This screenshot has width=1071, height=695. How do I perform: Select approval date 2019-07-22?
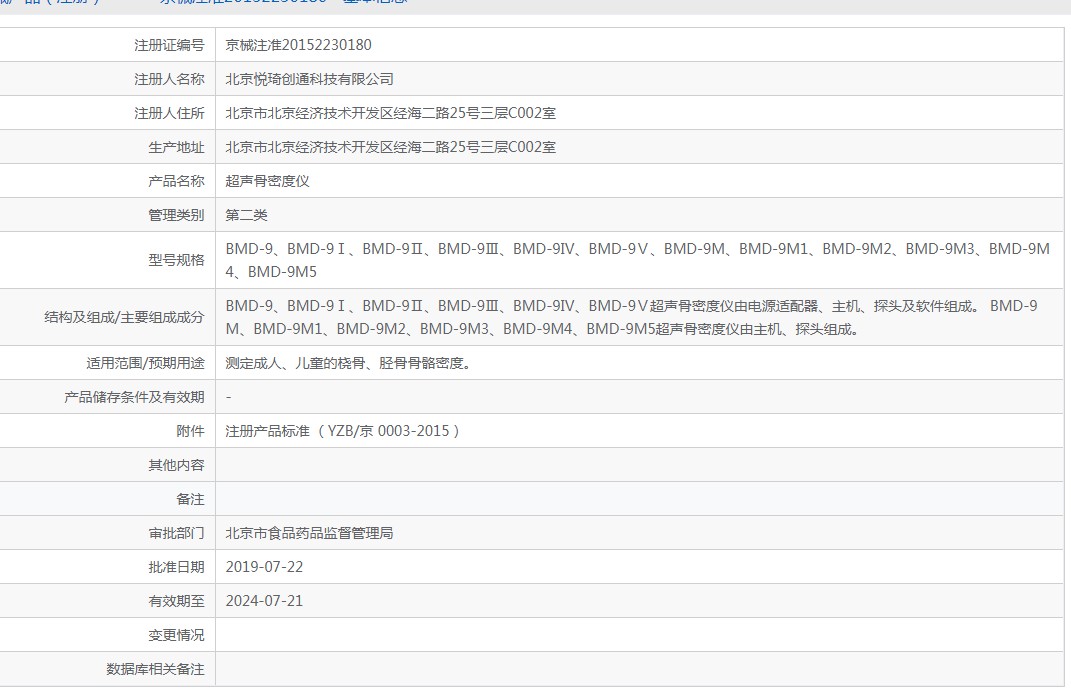coord(264,567)
